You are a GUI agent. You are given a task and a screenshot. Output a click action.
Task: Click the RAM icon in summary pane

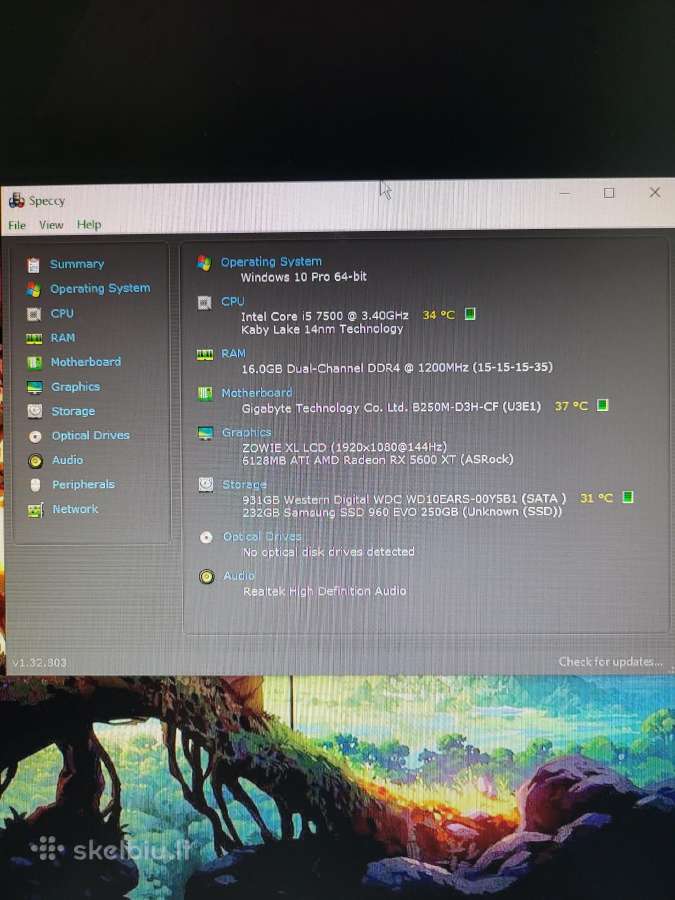(205, 355)
